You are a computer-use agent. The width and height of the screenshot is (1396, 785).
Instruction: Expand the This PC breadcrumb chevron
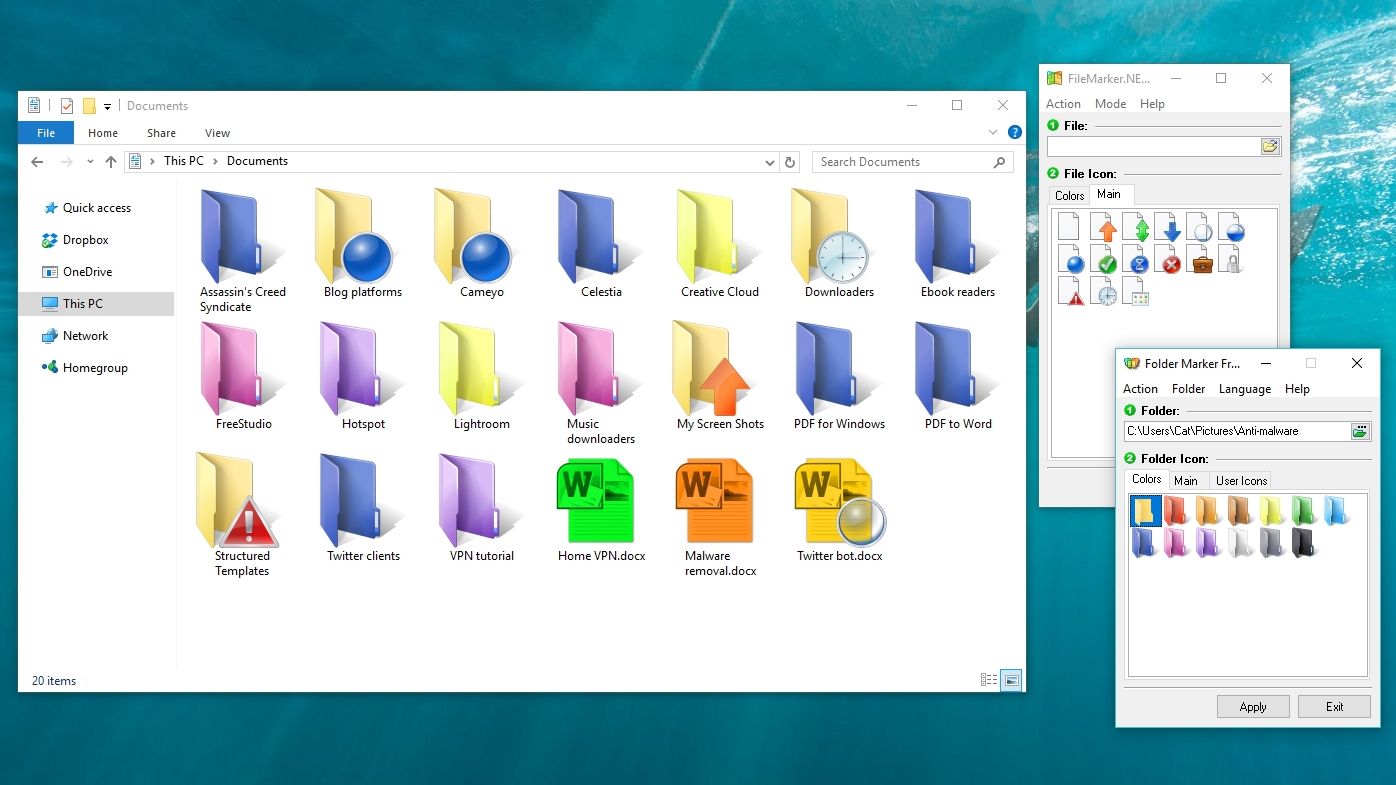(212, 161)
